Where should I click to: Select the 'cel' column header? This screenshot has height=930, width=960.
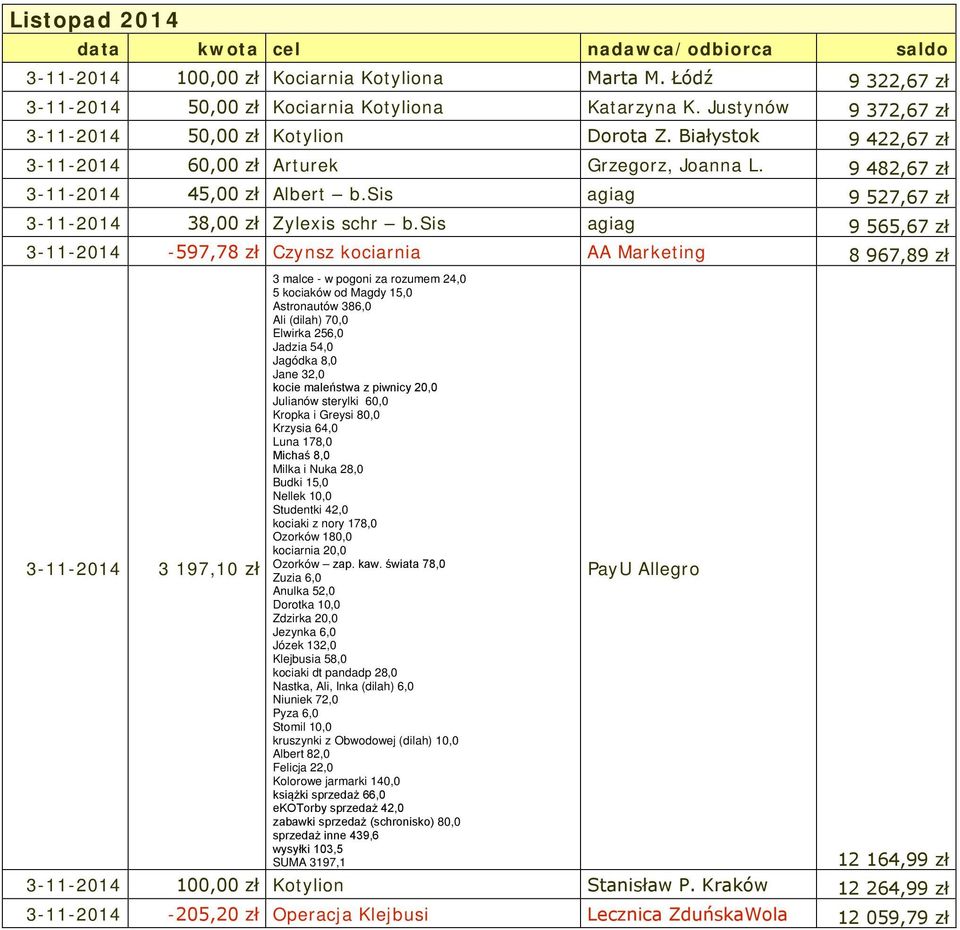pos(287,49)
